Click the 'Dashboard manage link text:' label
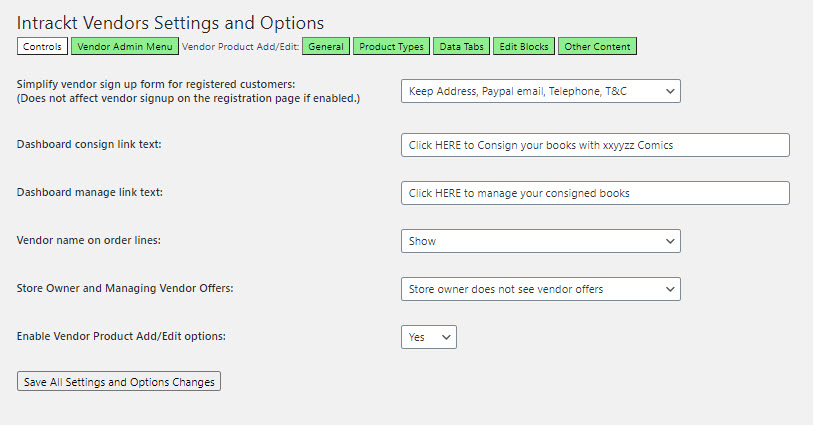813x425 pixels. tap(89, 193)
